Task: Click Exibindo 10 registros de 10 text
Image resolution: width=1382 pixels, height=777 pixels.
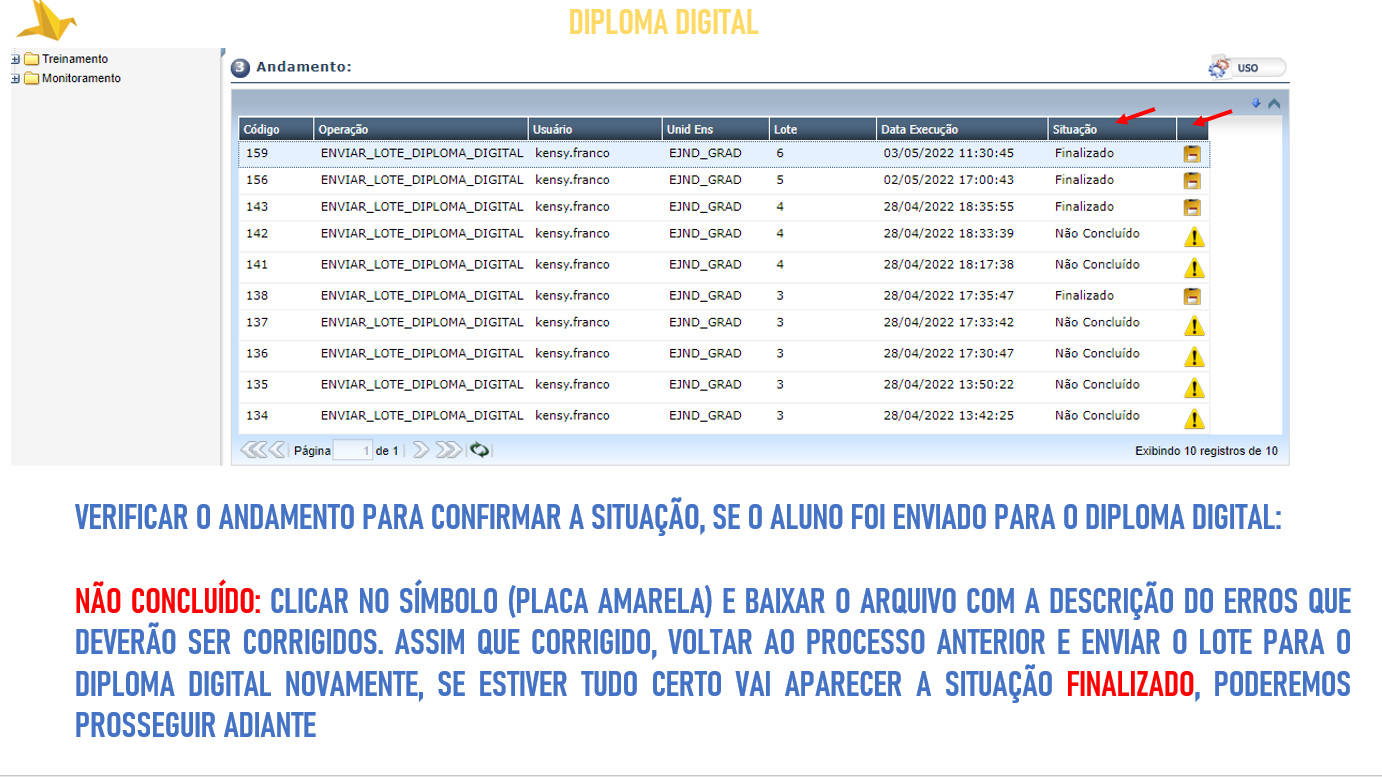Action: click(x=1206, y=451)
